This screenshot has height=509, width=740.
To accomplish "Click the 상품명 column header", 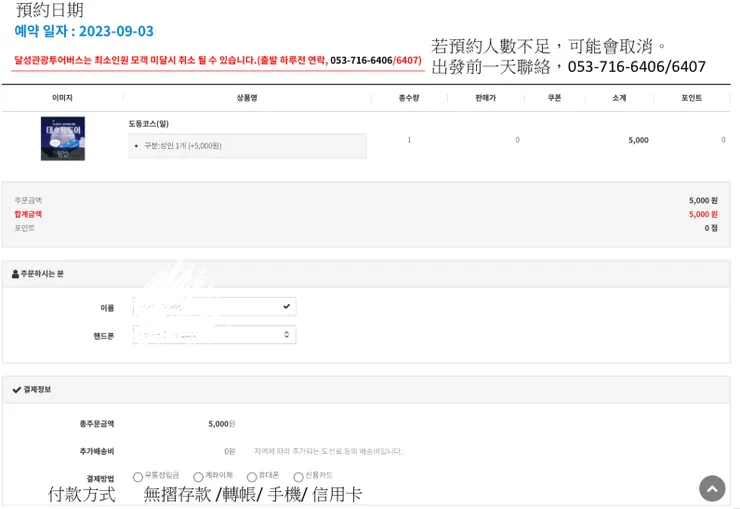I will click(x=247, y=98).
